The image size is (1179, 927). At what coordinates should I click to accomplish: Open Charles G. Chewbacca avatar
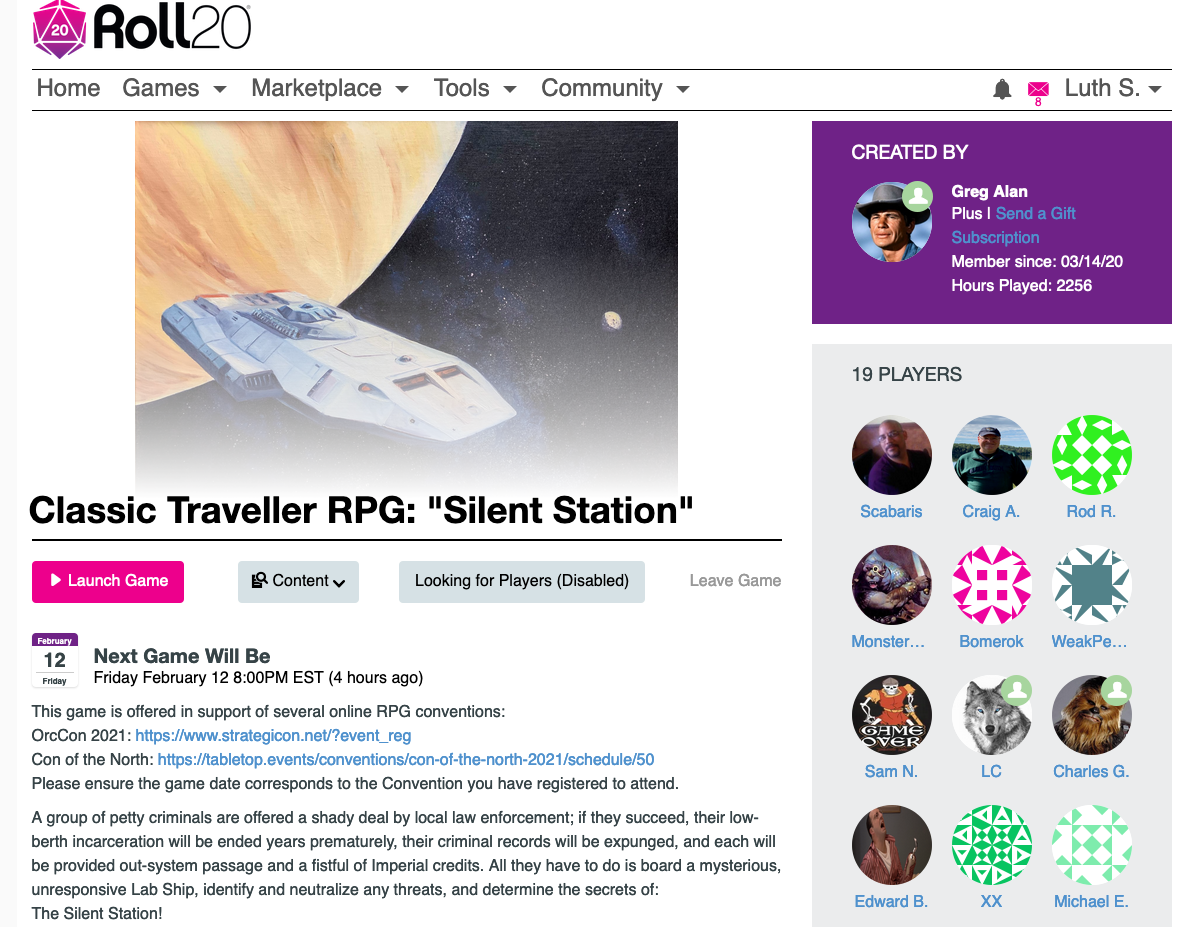pos(1091,715)
